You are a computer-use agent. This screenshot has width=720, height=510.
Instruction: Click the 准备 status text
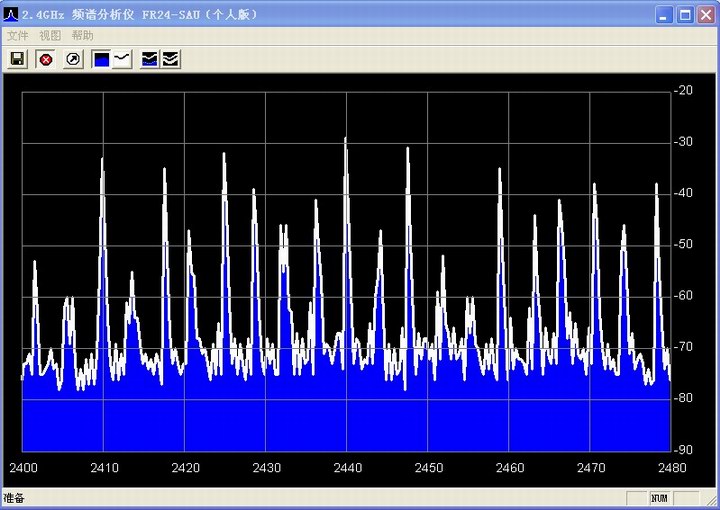14,498
